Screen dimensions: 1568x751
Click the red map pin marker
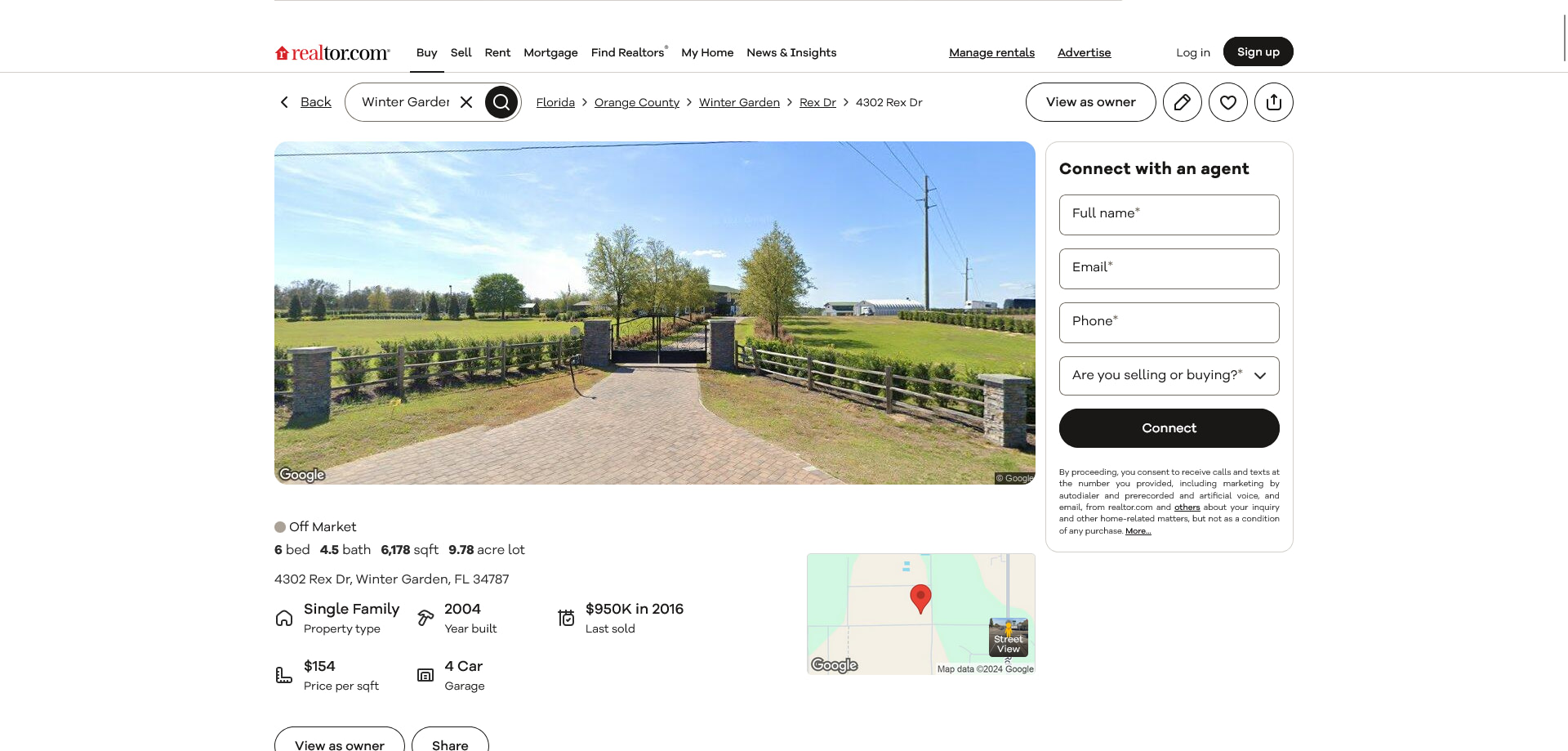pos(920,599)
